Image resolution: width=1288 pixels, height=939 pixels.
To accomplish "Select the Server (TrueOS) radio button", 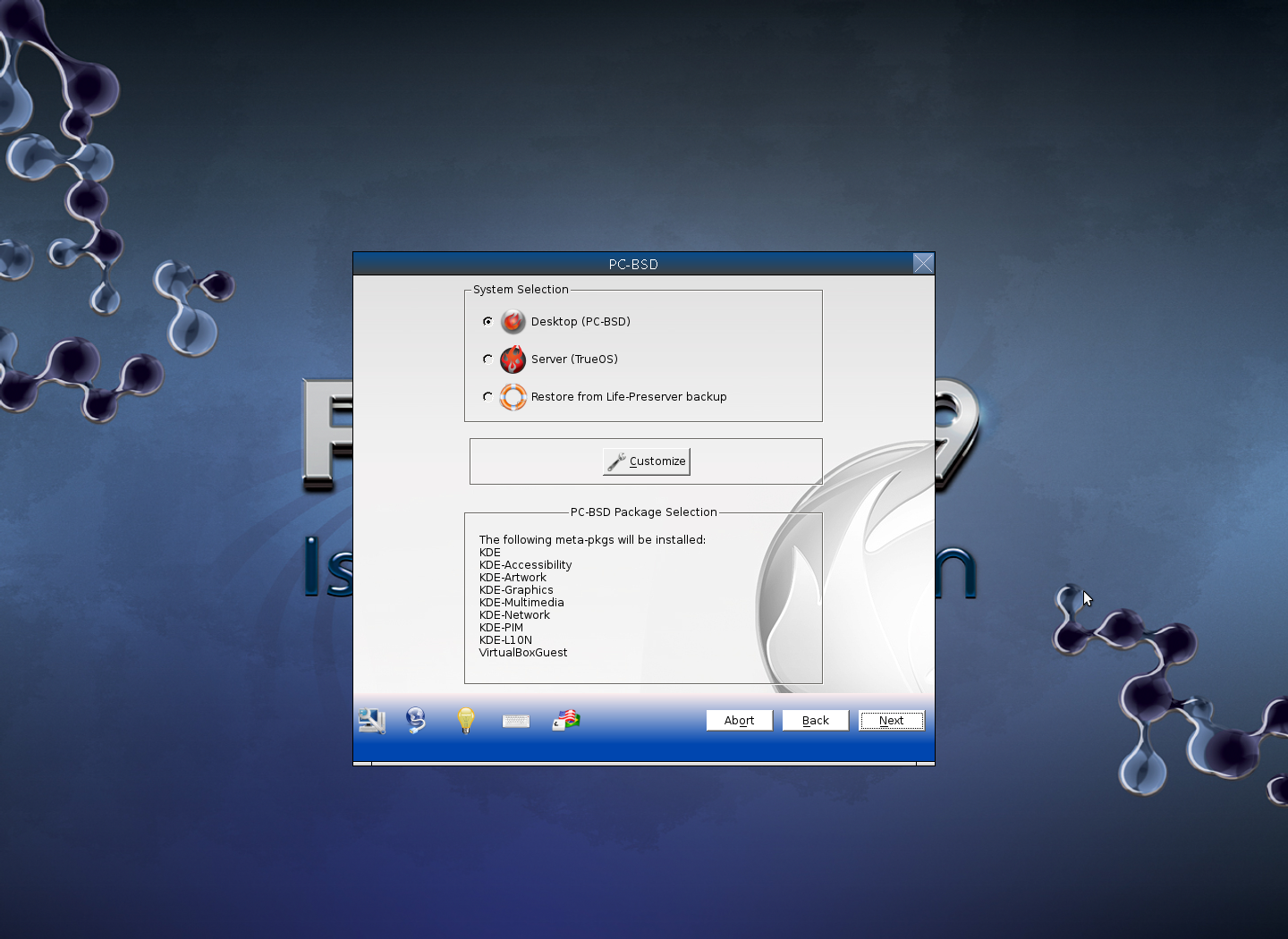I will pos(487,359).
